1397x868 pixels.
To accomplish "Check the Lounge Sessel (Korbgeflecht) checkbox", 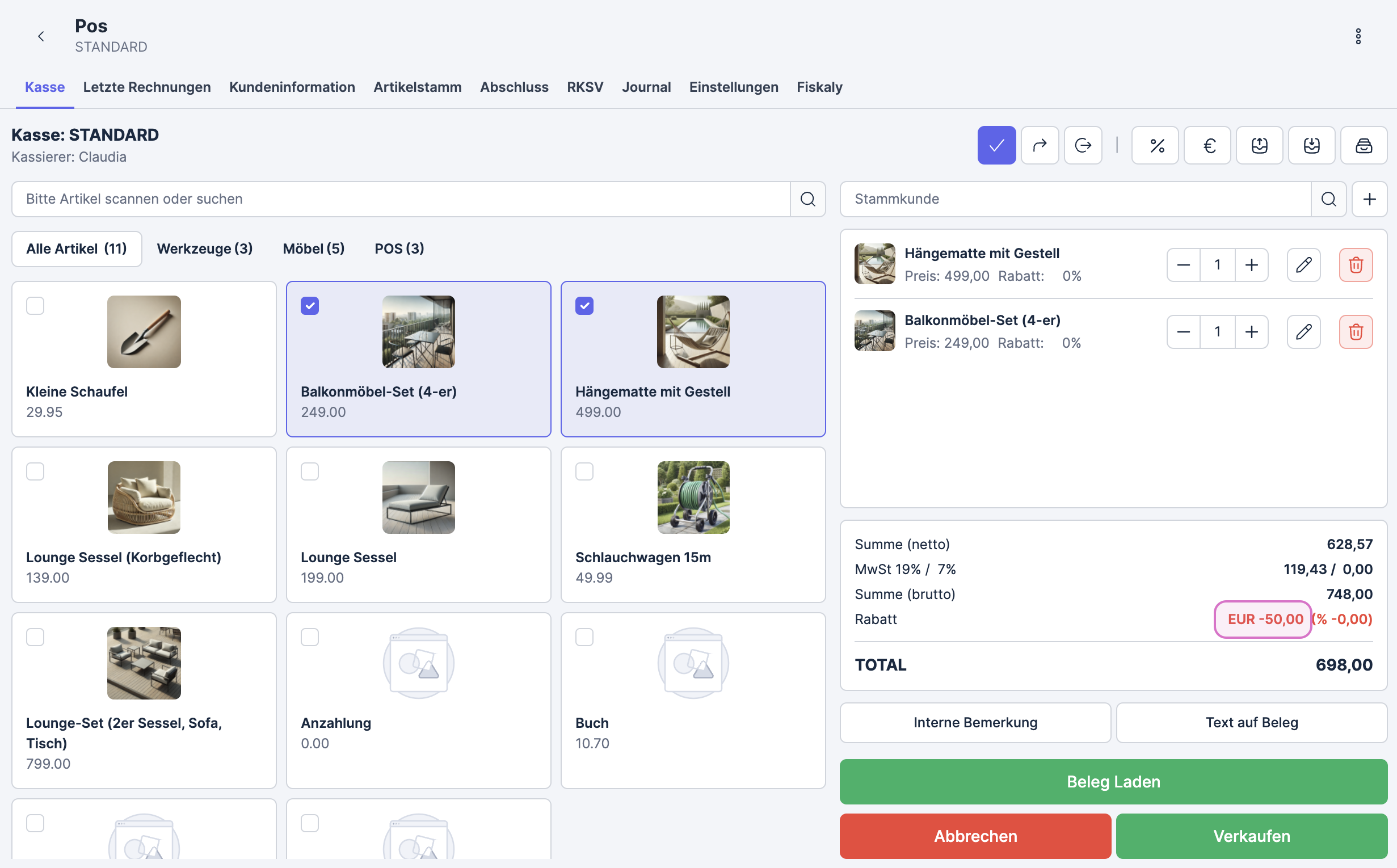I will pyautogui.click(x=35, y=471).
